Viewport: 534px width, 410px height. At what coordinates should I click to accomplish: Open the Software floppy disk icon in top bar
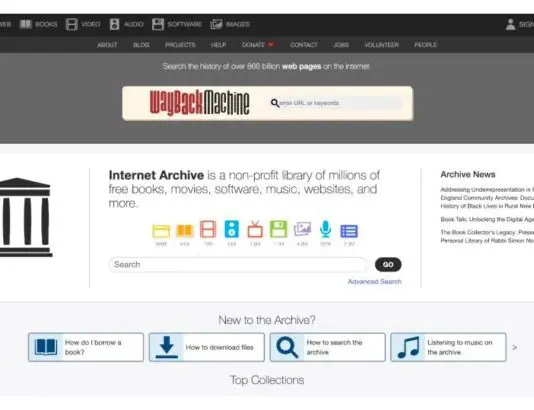click(x=158, y=24)
